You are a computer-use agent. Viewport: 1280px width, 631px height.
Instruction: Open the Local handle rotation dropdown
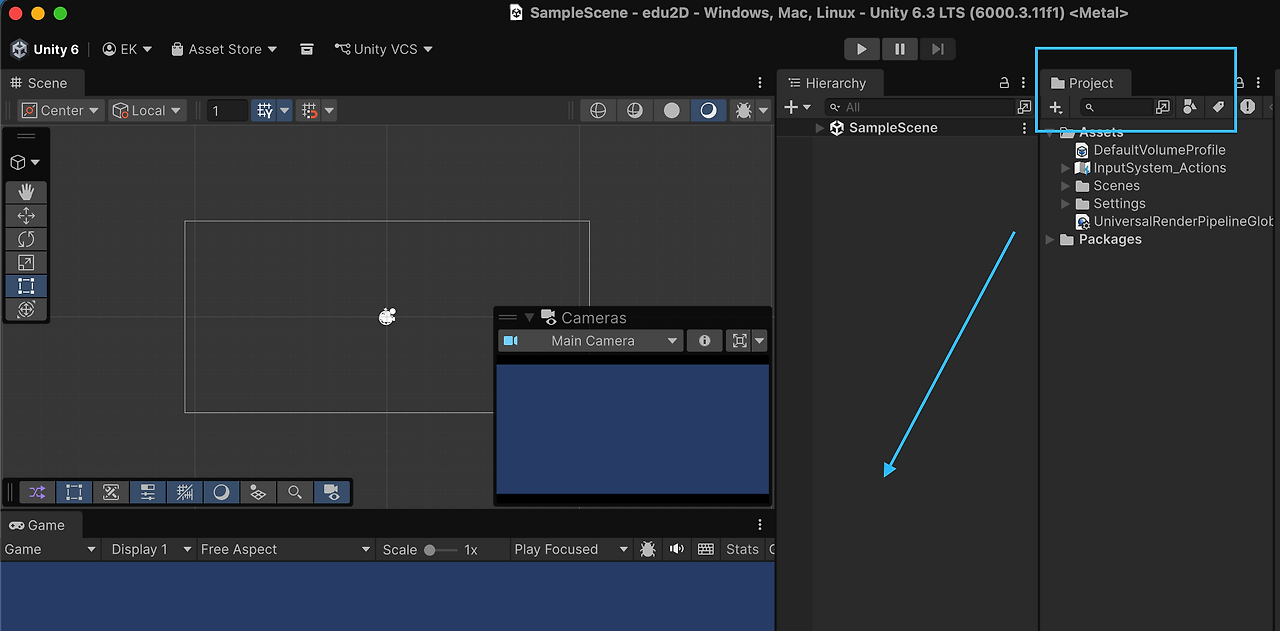pos(147,111)
